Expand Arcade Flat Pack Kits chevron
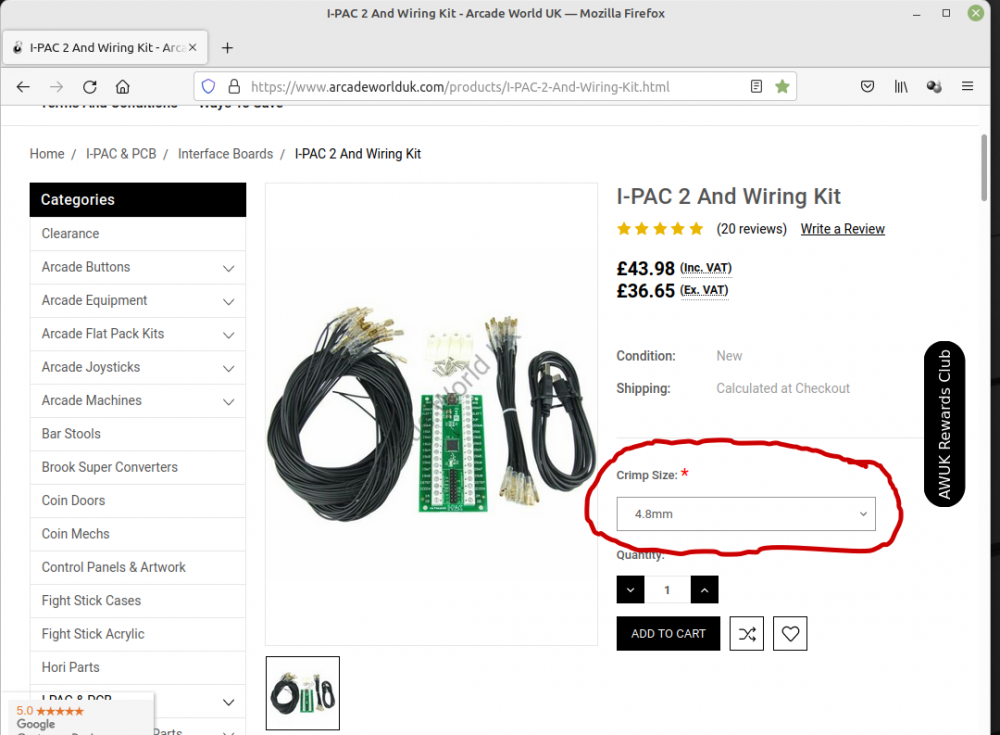 pyautogui.click(x=228, y=334)
